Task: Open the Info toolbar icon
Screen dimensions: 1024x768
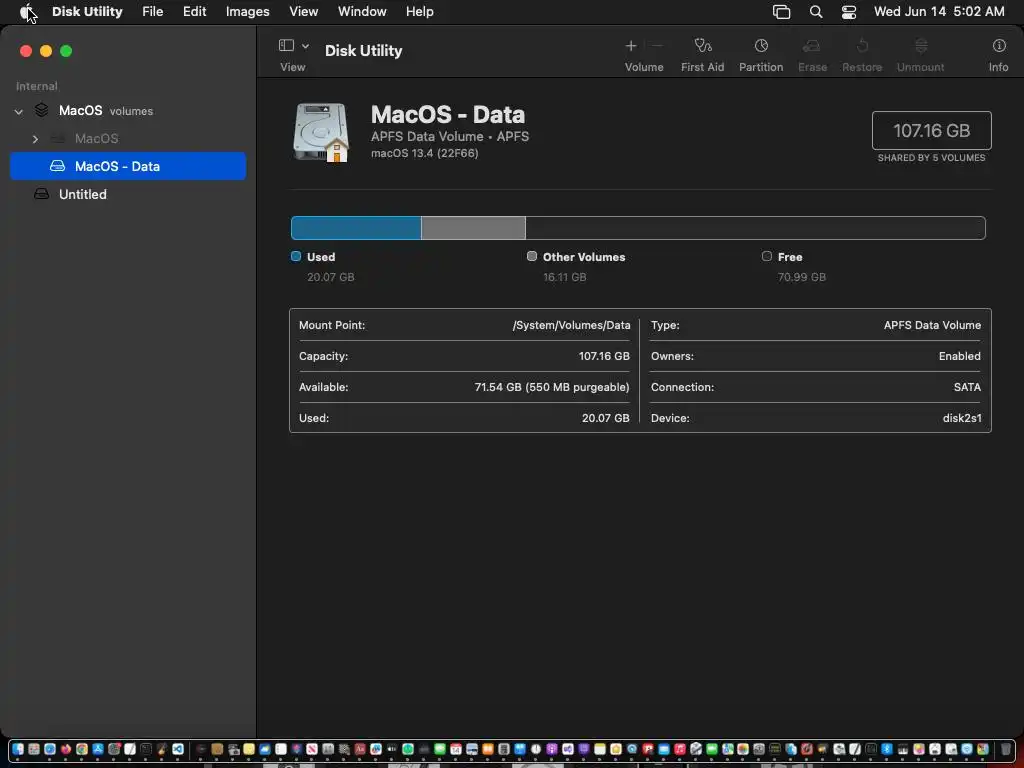Action: click(999, 46)
